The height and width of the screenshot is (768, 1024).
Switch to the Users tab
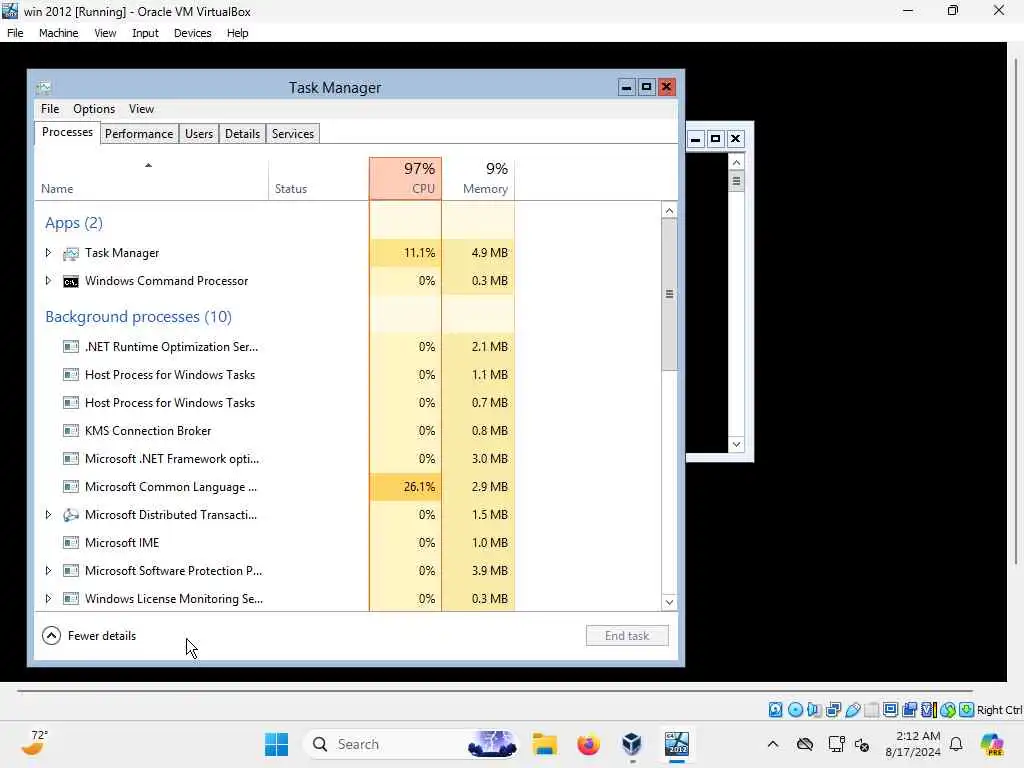pos(199,134)
